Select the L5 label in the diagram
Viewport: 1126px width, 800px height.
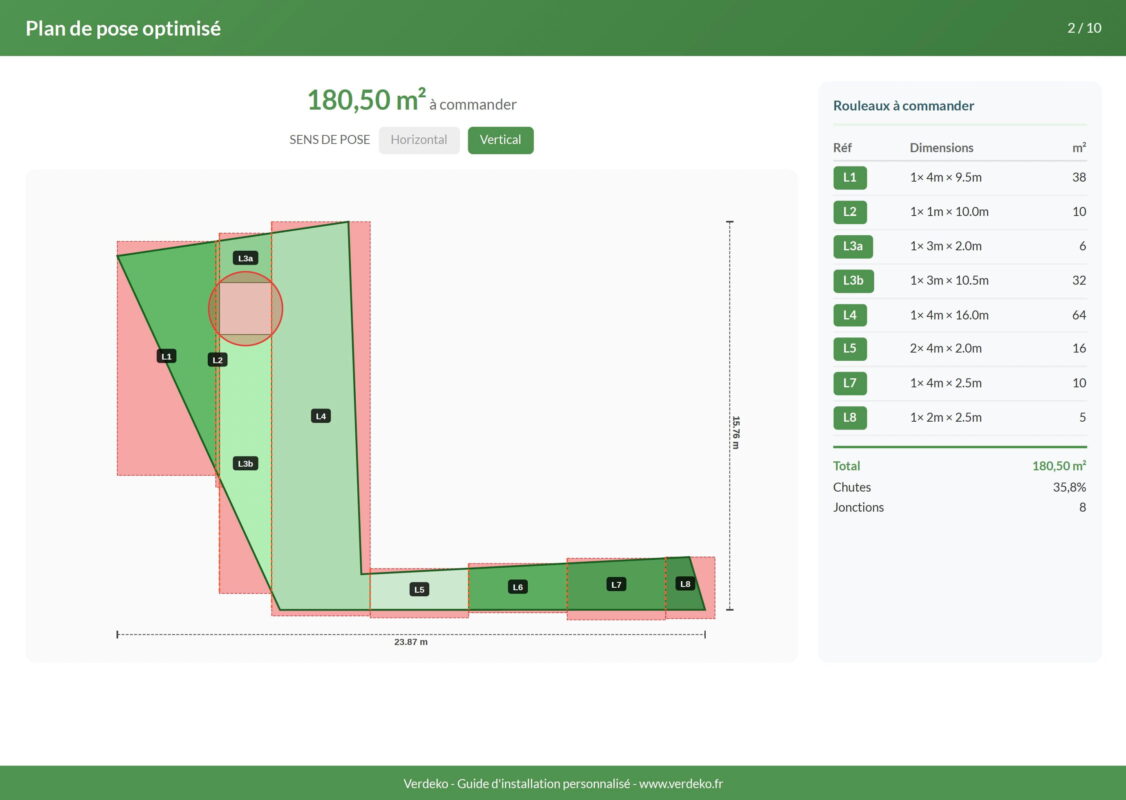(419, 589)
